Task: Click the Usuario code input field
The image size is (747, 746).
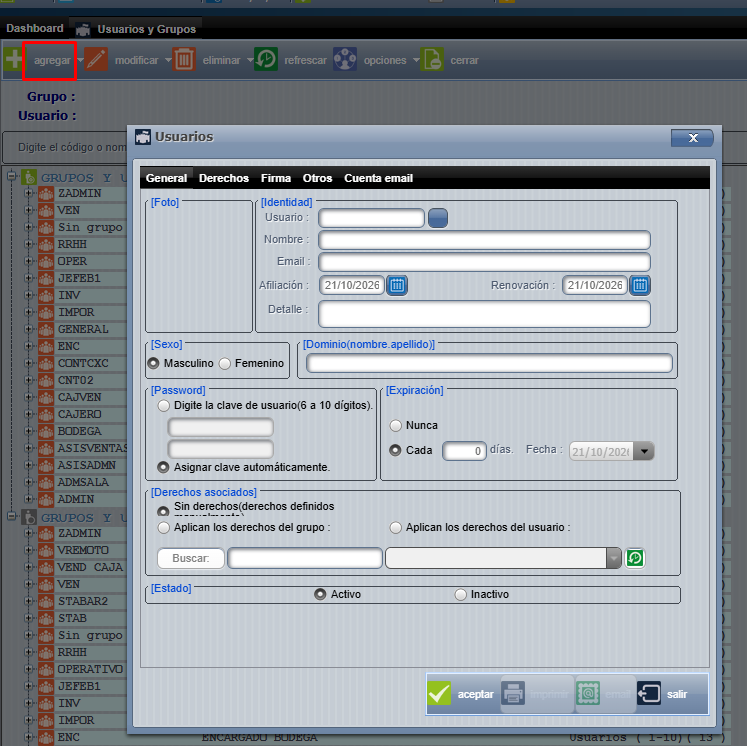Action: tap(371, 218)
